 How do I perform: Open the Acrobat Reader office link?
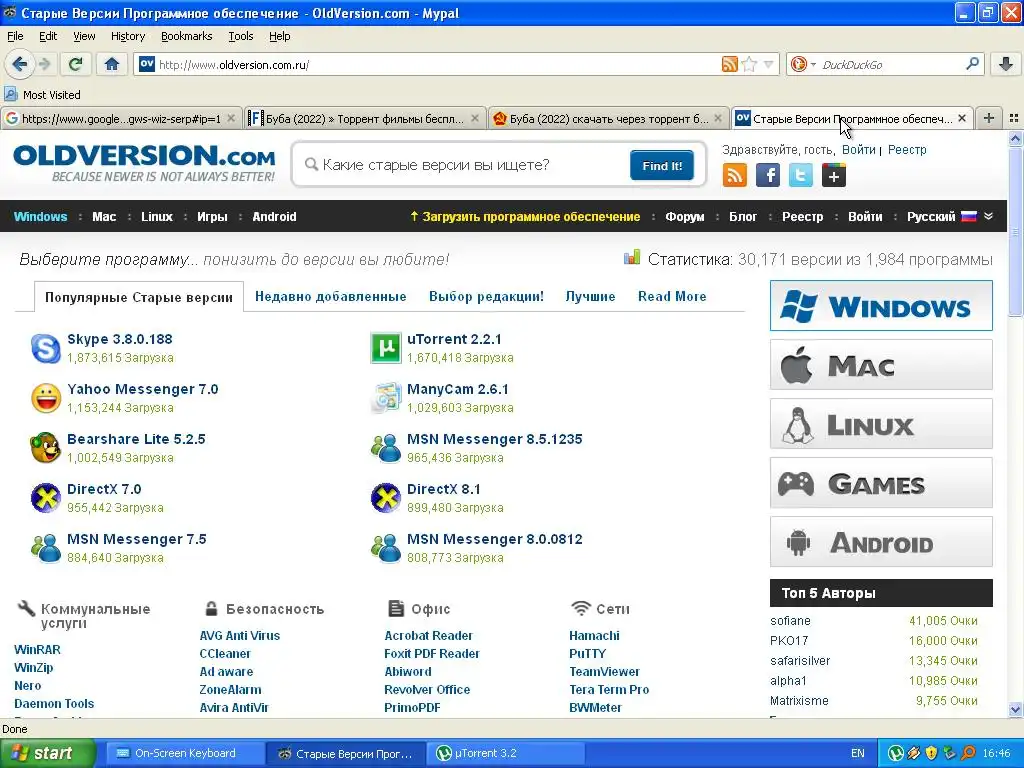pyautogui.click(x=428, y=635)
